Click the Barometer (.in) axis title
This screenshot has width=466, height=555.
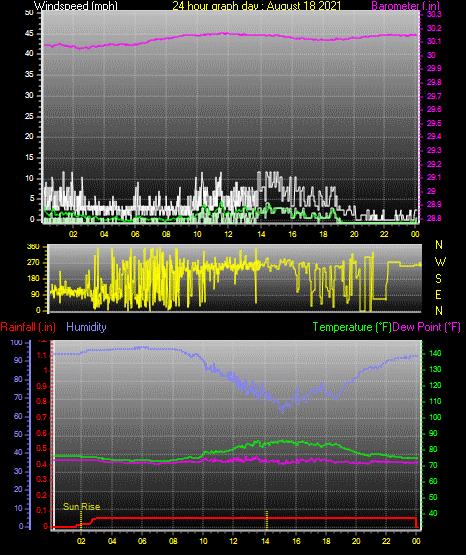(405, 5)
